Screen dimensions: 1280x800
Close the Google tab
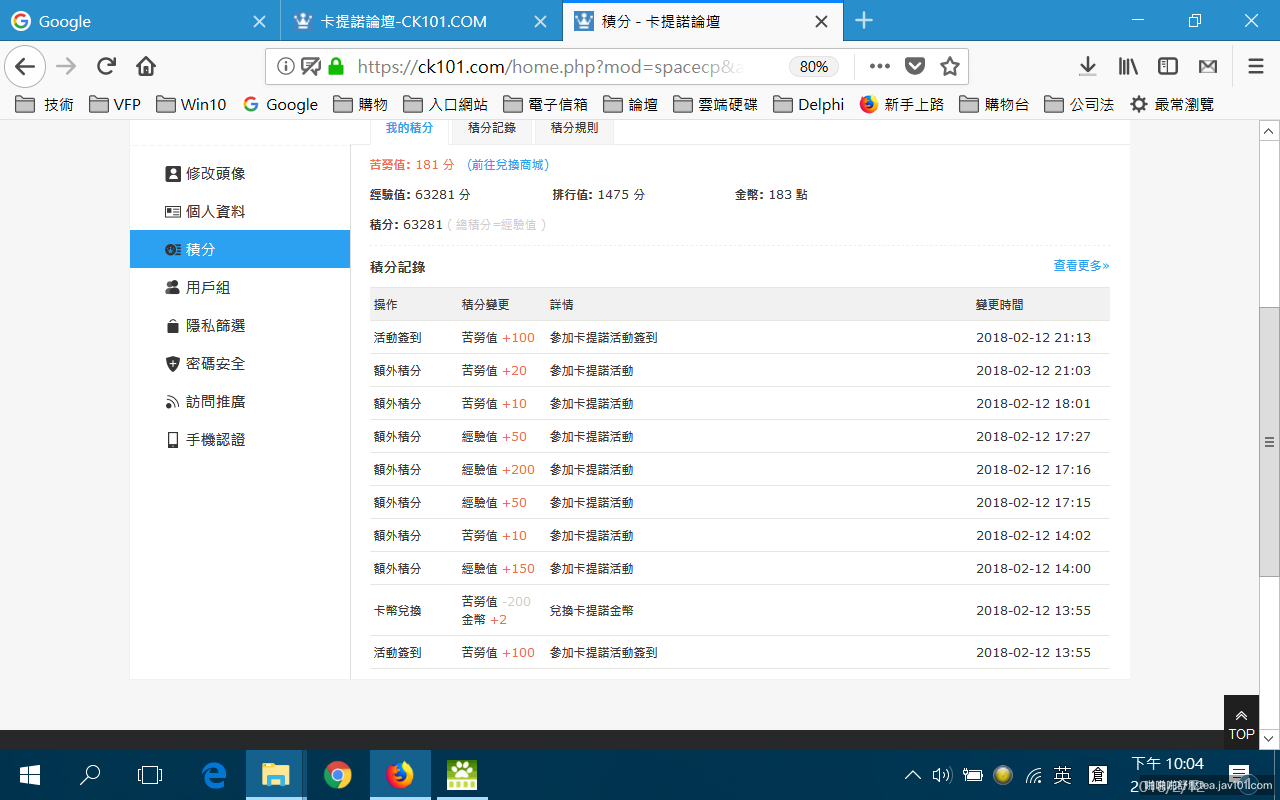[259, 21]
